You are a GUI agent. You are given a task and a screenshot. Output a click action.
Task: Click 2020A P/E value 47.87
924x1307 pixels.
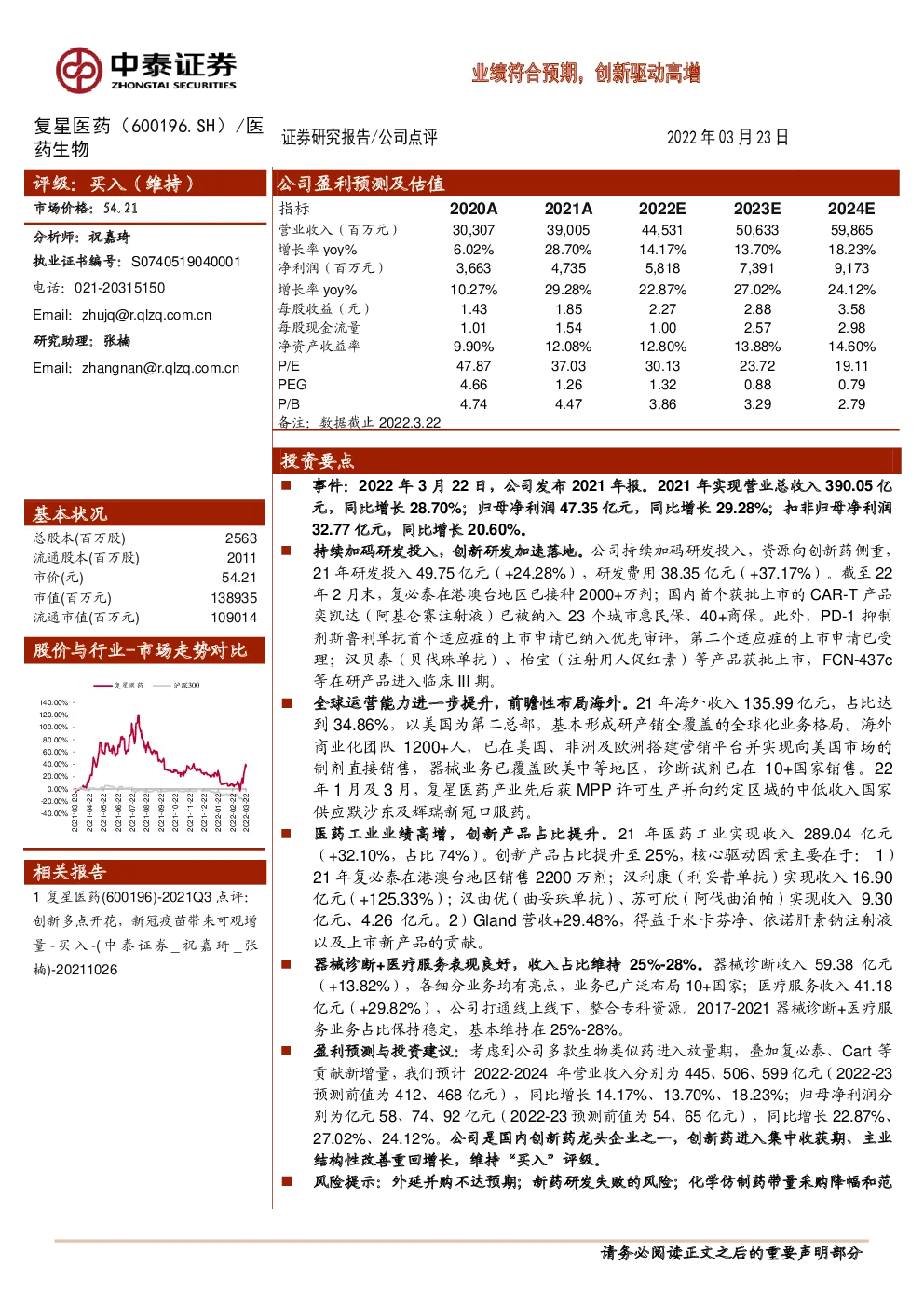point(473,366)
